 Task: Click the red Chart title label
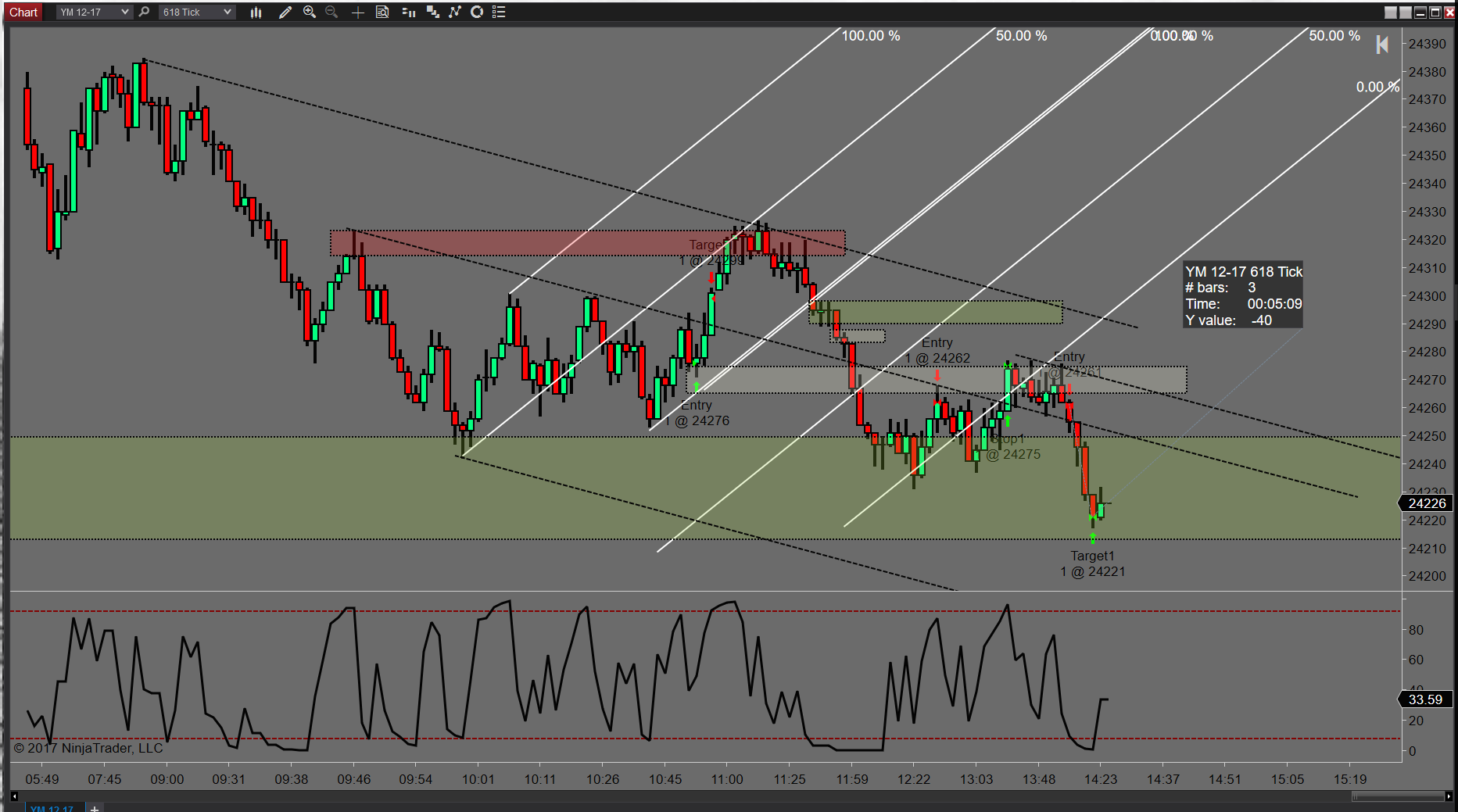tap(23, 12)
